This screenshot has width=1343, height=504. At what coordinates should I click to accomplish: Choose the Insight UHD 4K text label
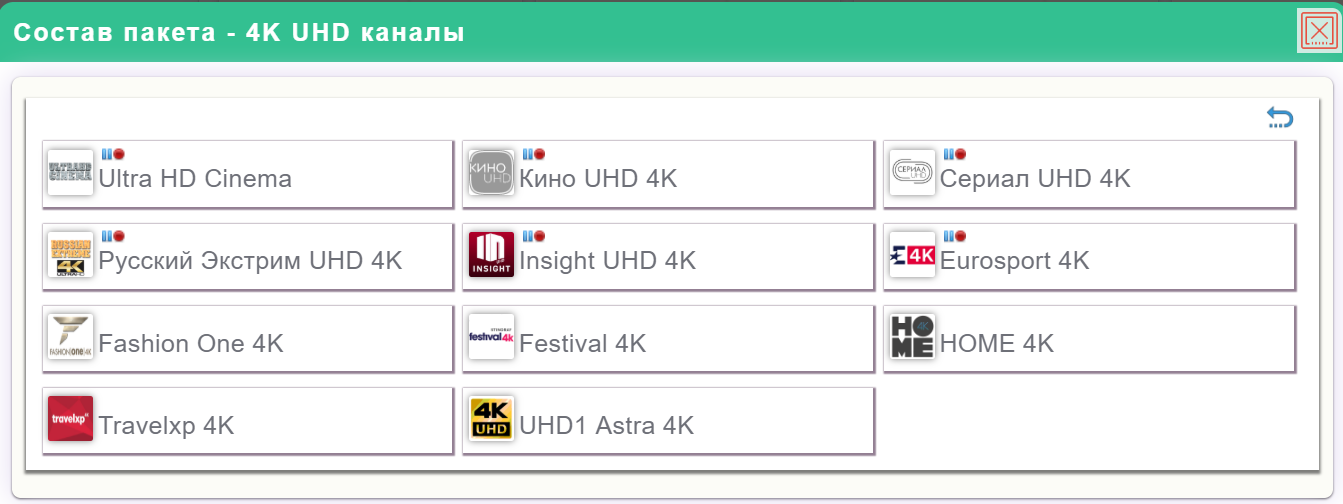click(607, 261)
